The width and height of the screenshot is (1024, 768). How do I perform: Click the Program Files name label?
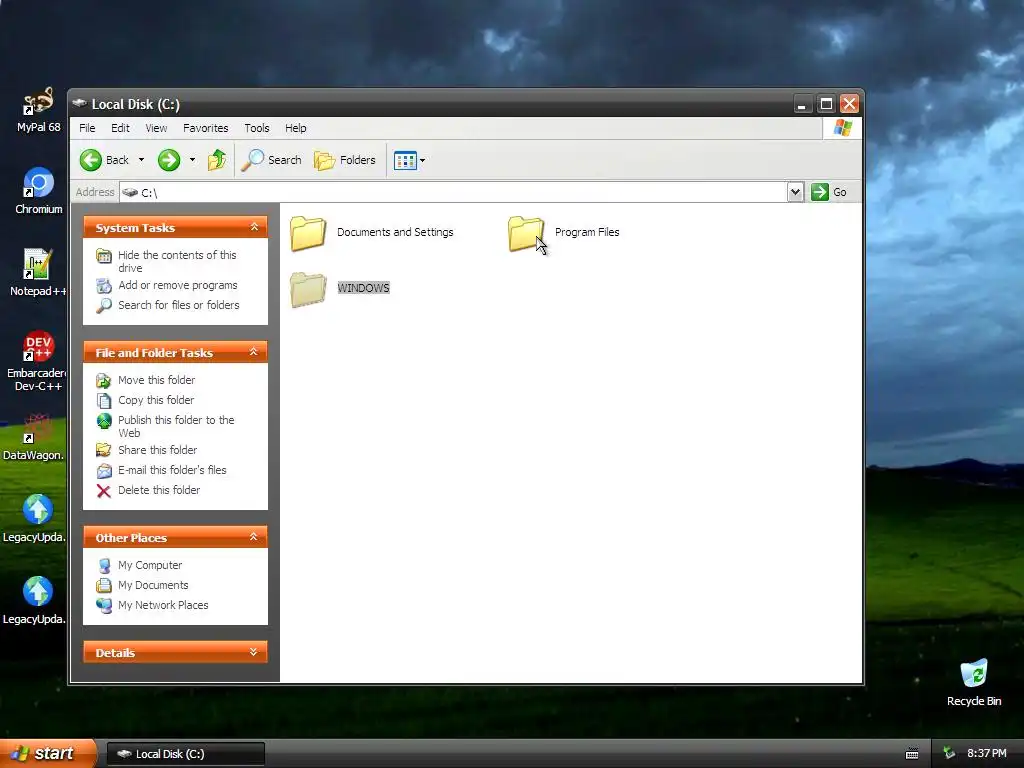coord(586,232)
